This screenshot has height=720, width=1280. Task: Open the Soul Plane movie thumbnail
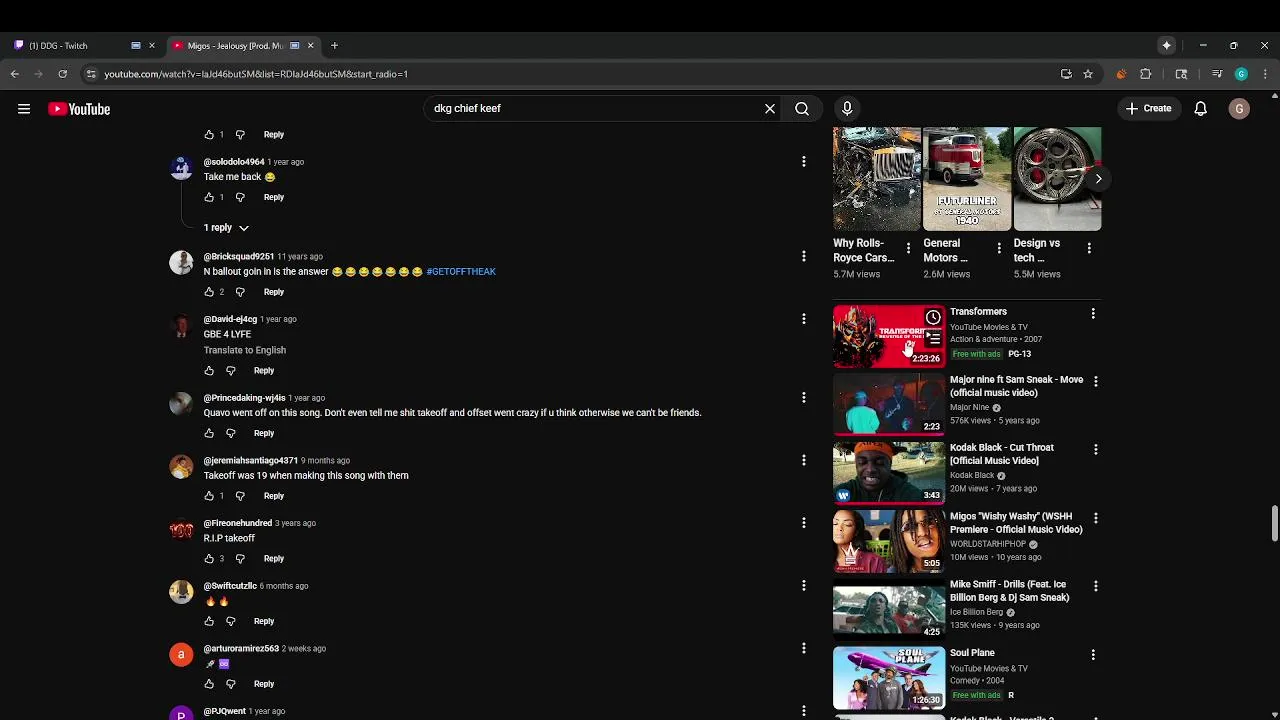[889, 677]
